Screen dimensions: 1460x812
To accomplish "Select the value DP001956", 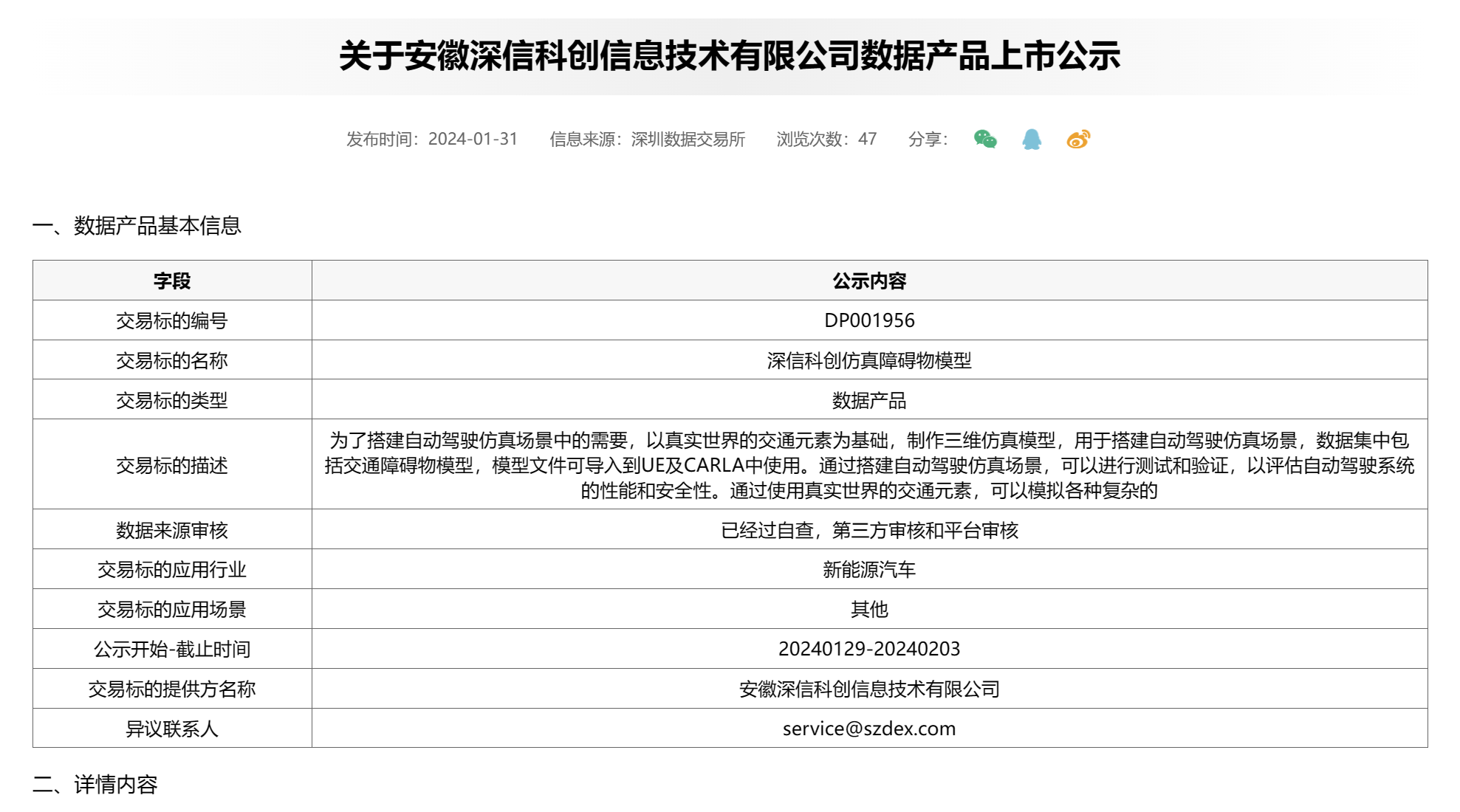I will coord(869,320).
